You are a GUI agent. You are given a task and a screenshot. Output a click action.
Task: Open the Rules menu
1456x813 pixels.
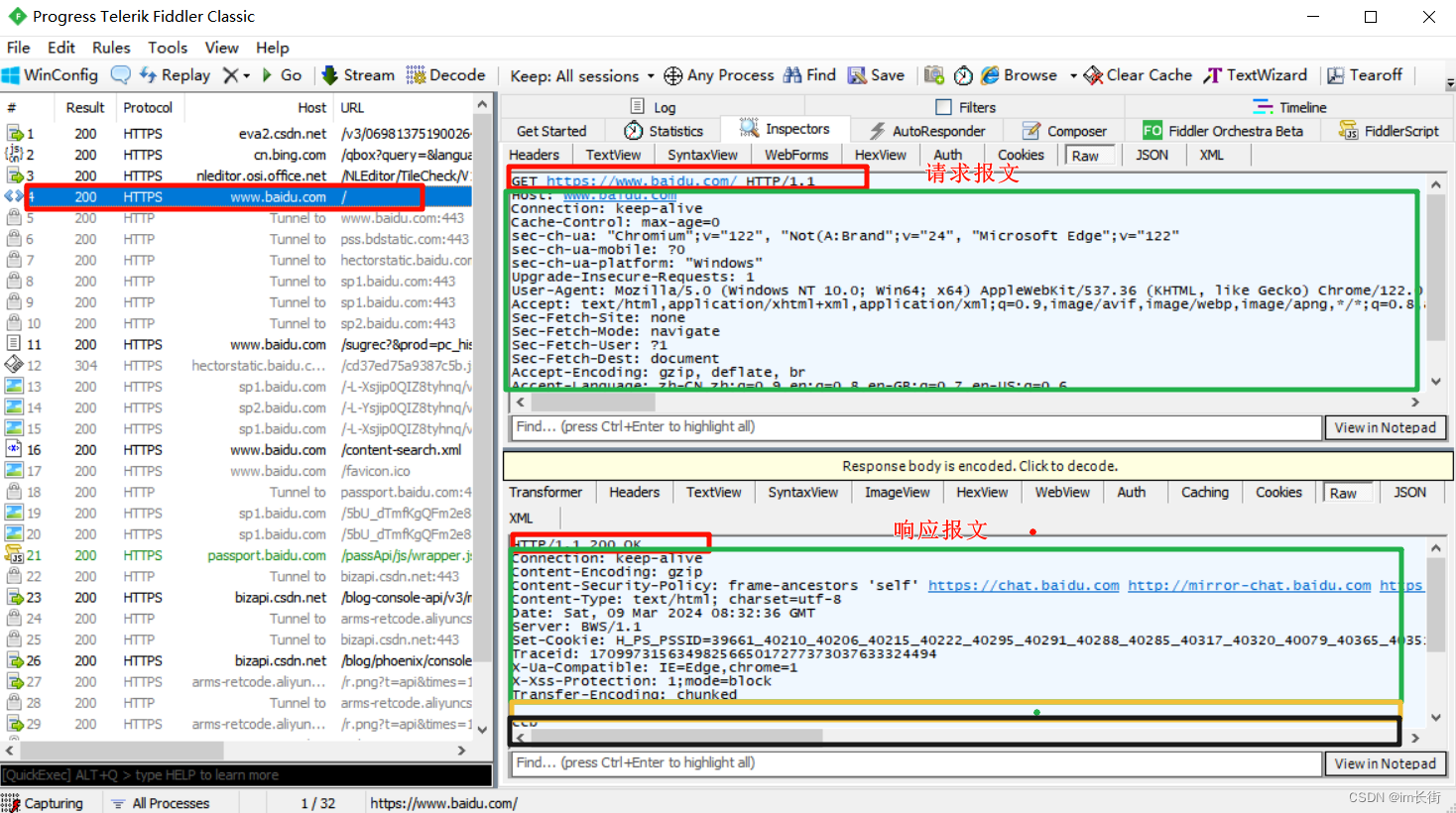tap(111, 48)
